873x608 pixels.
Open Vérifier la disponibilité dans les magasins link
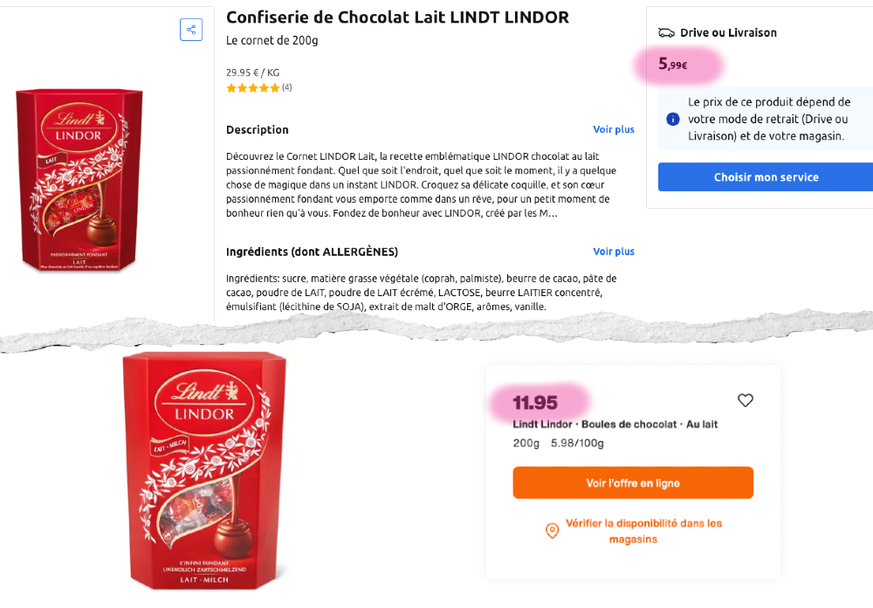pyautogui.click(x=643, y=531)
